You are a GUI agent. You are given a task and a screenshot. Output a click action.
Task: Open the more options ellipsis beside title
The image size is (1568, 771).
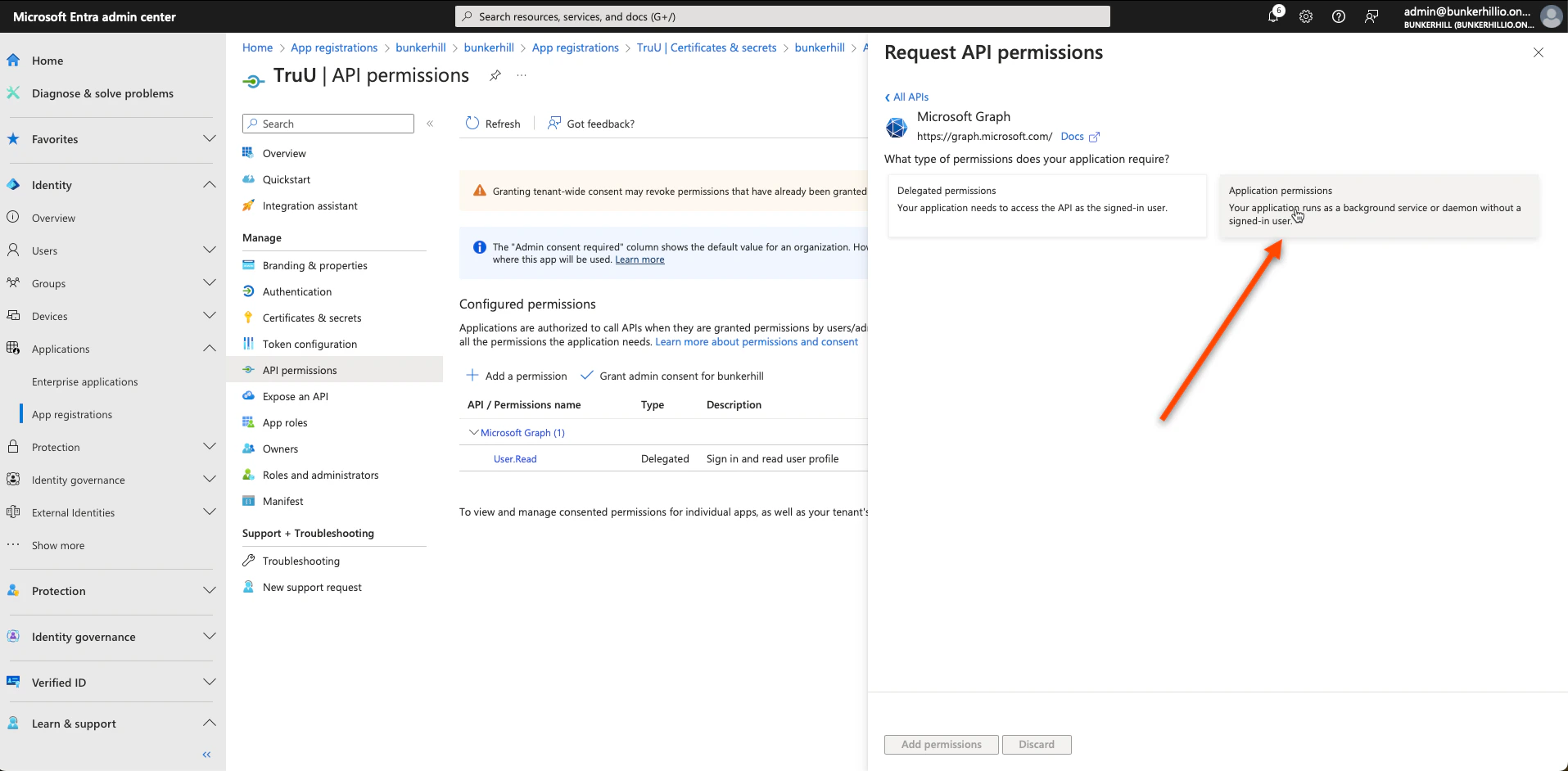click(x=522, y=75)
